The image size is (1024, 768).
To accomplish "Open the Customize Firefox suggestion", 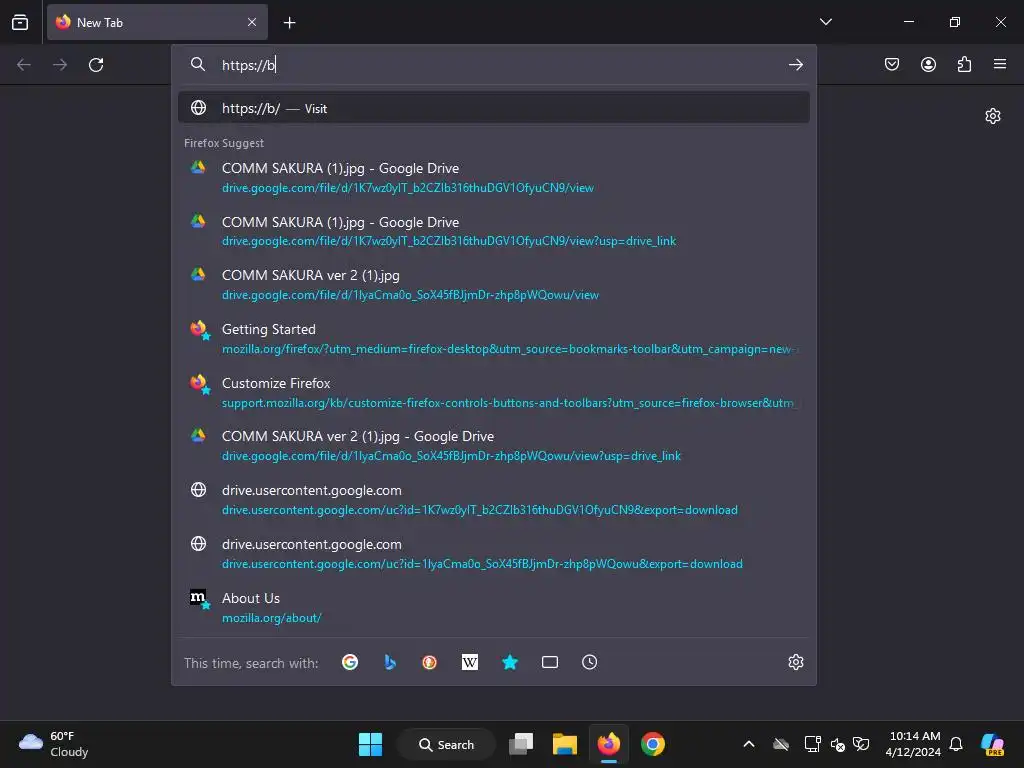I will pos(494,392).
